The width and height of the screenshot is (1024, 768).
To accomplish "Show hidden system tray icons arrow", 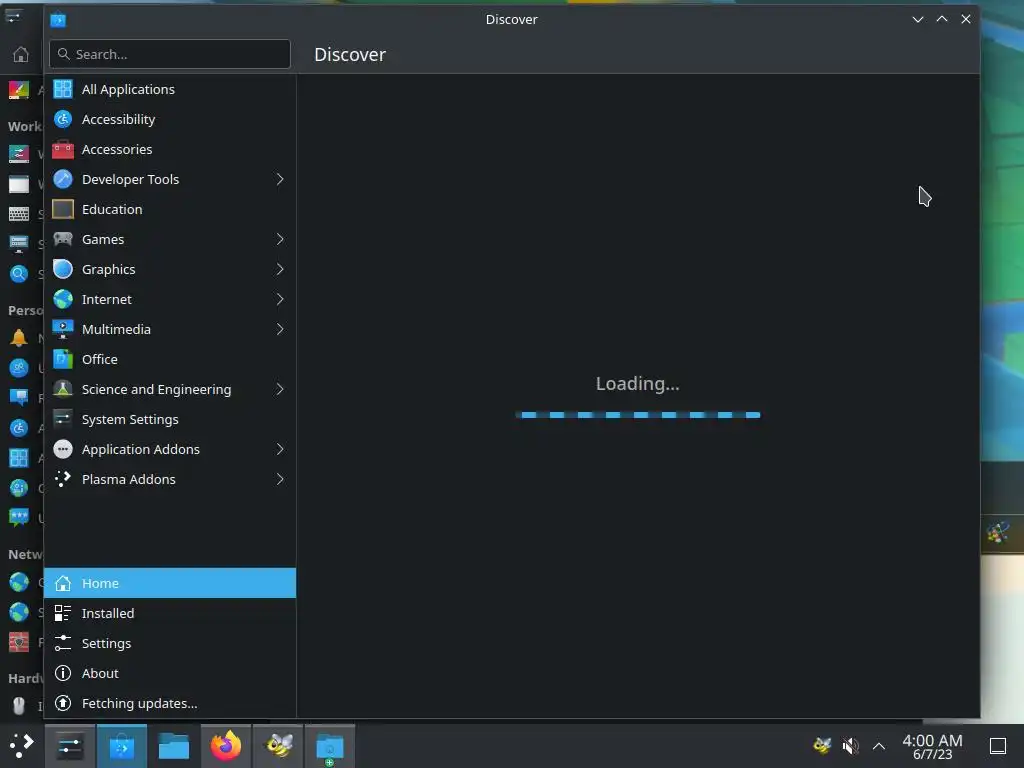I will pos(879,746).
